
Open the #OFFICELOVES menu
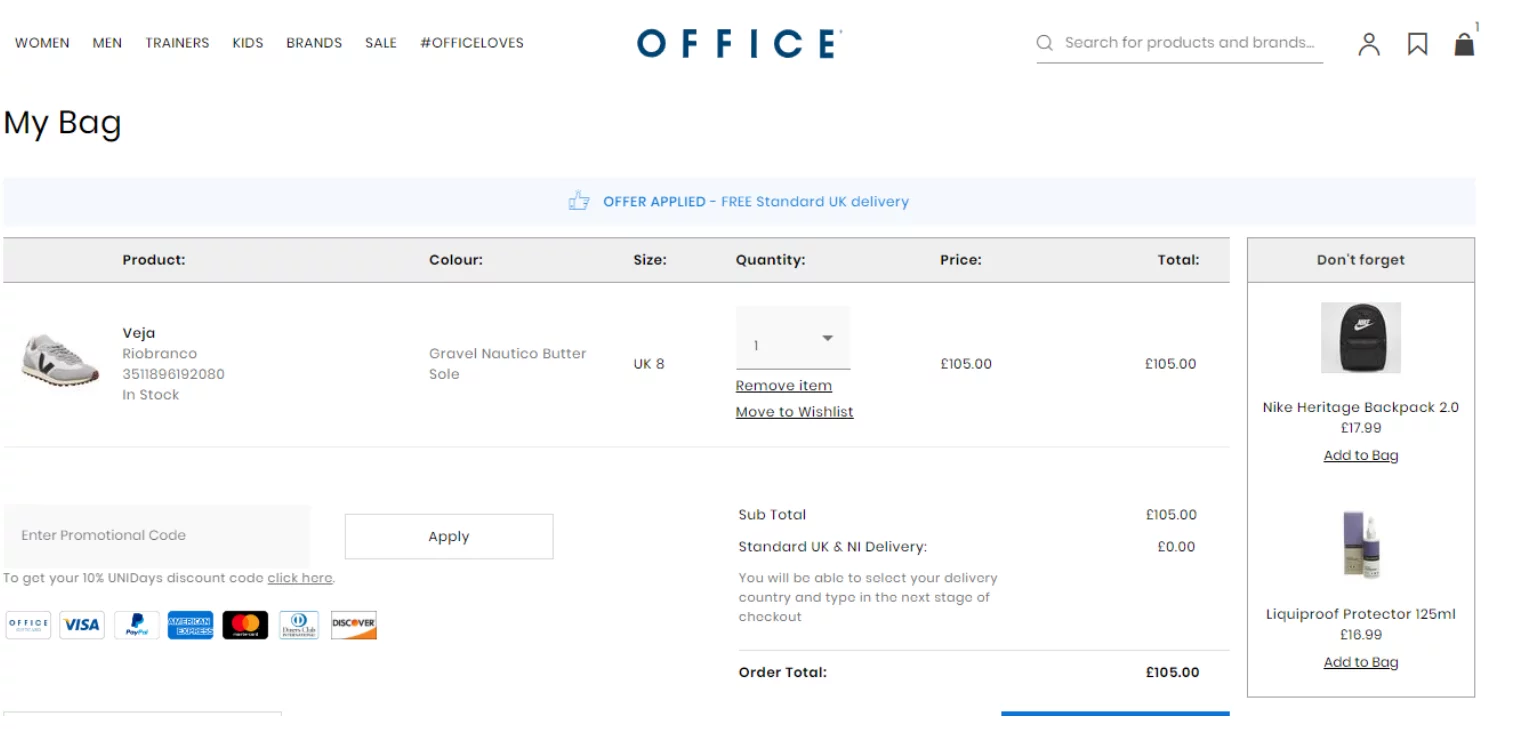pos(472,43)
